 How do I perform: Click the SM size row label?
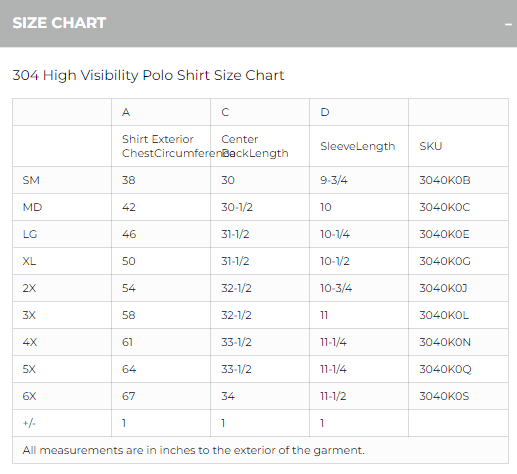pyautogui.click(x=31, y=180)
